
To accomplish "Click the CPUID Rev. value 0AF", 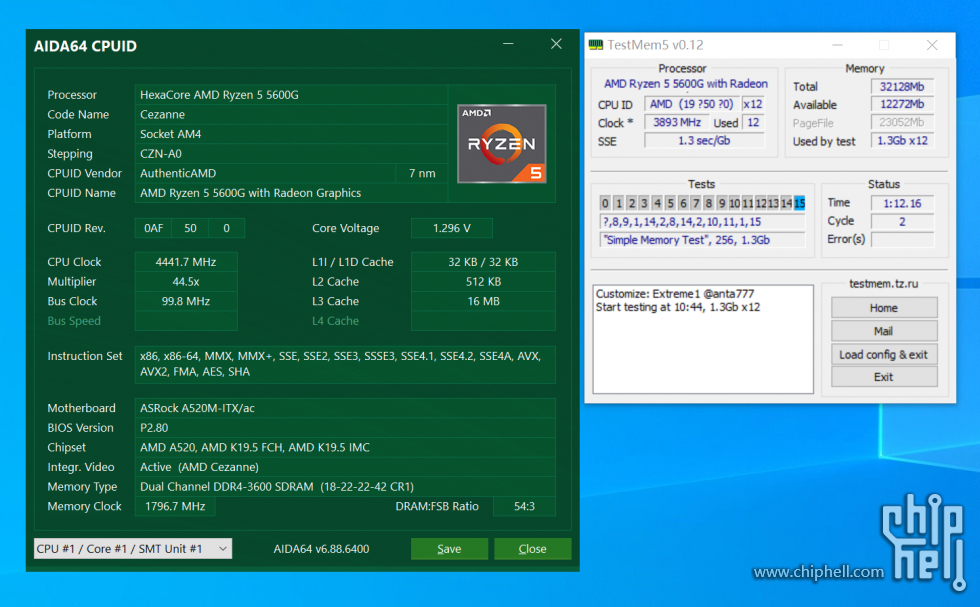I will [x=153, y=228].
